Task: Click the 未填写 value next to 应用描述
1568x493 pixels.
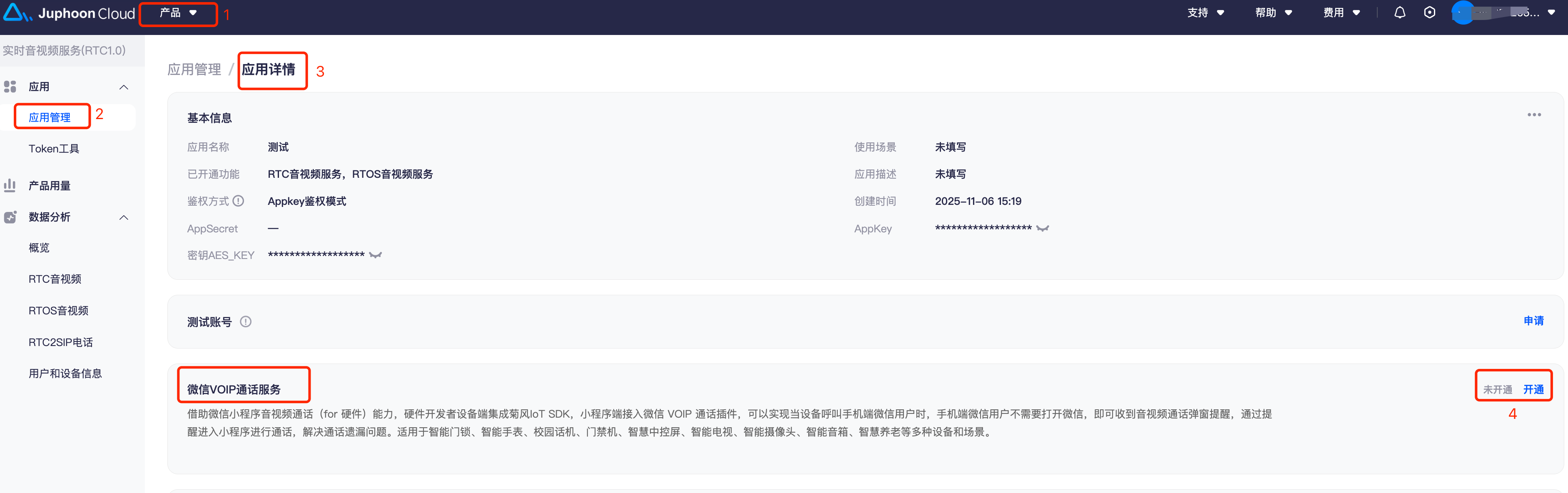Action: click(x=950, y=174)
